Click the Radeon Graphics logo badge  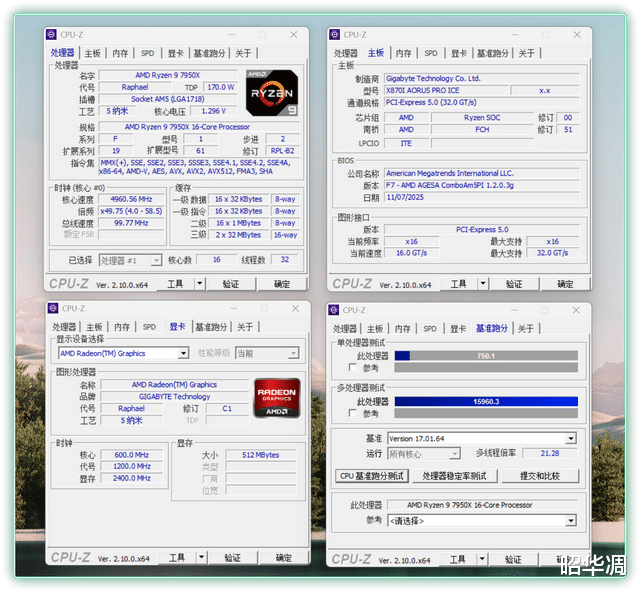point(276,397)
